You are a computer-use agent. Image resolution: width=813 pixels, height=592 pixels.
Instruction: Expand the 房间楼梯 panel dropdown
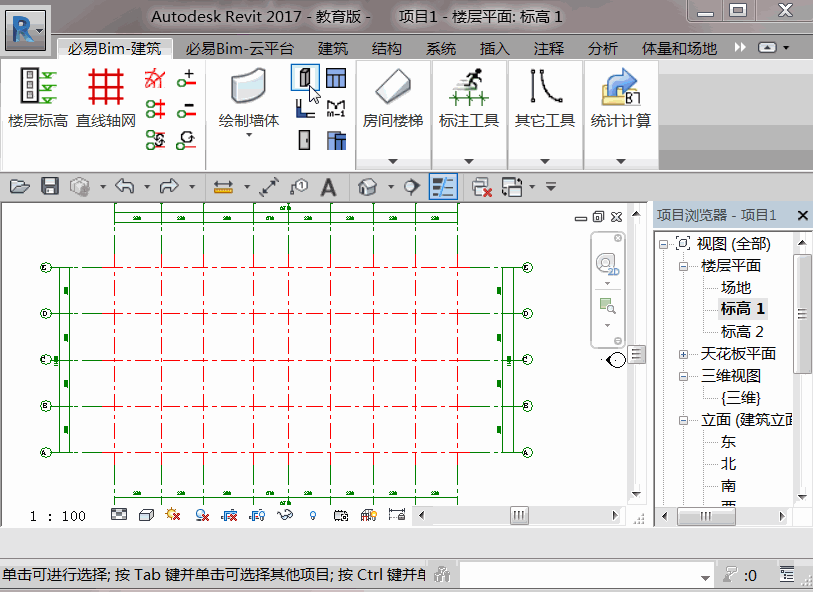393,161
